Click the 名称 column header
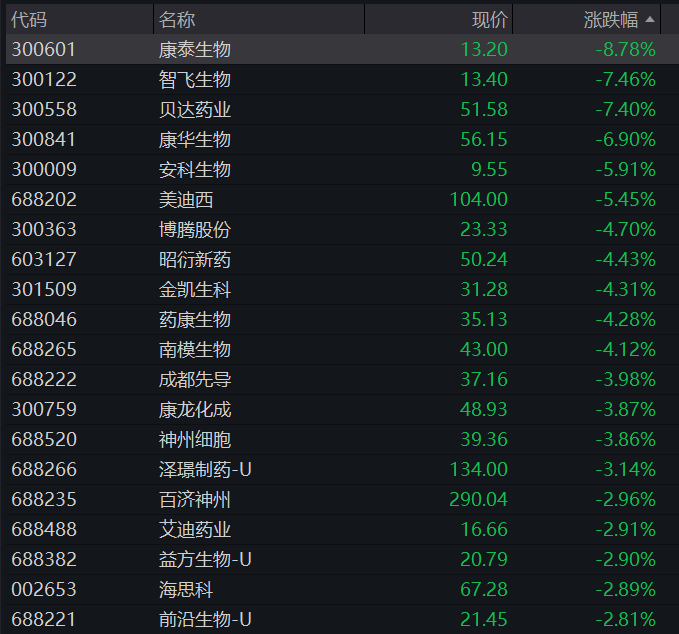The width and height of the screenshot is (679, 634). [259, 19]
